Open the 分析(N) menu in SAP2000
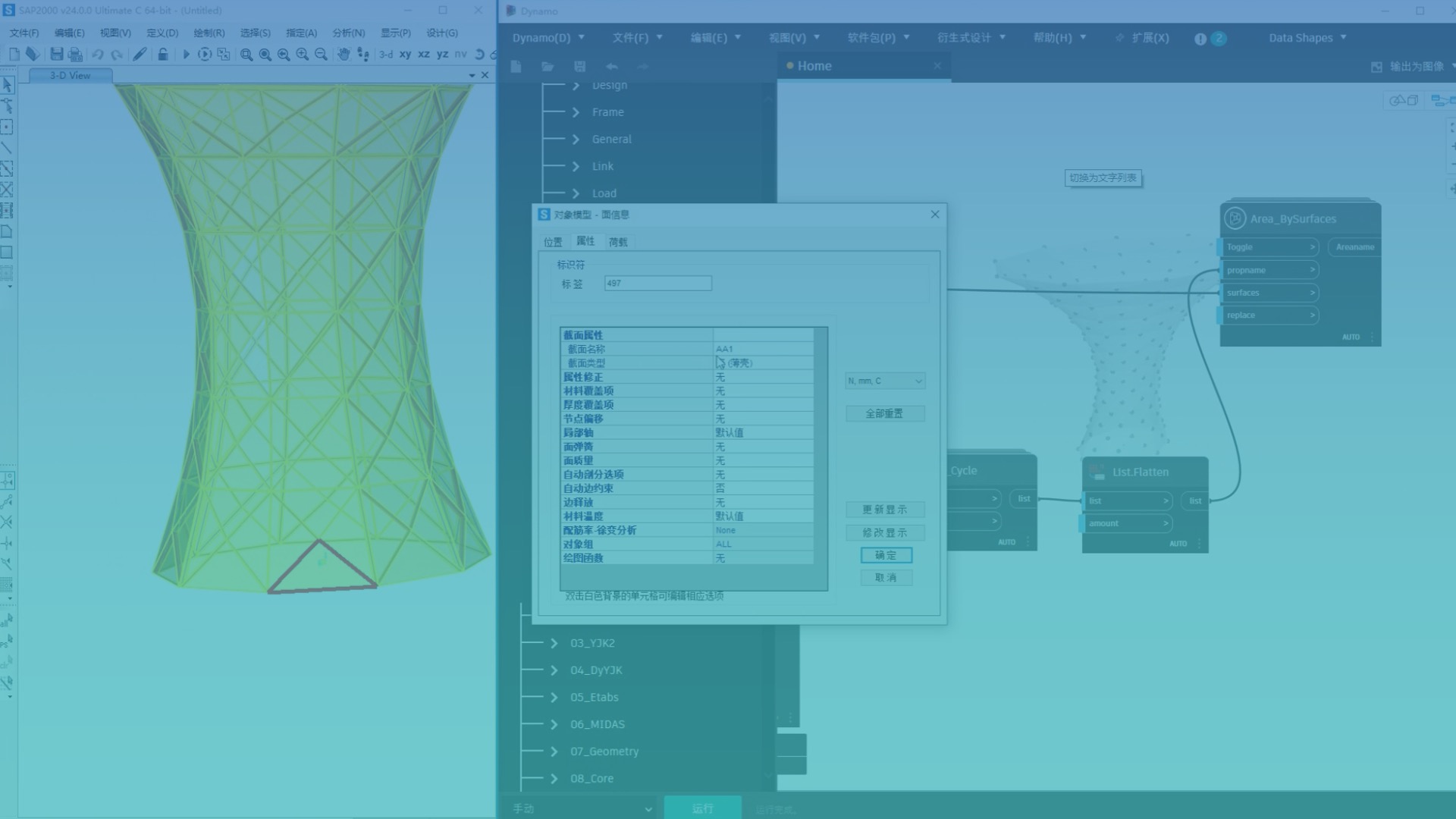The height and width of the screenshot is (819, 1456). point(348,33)
